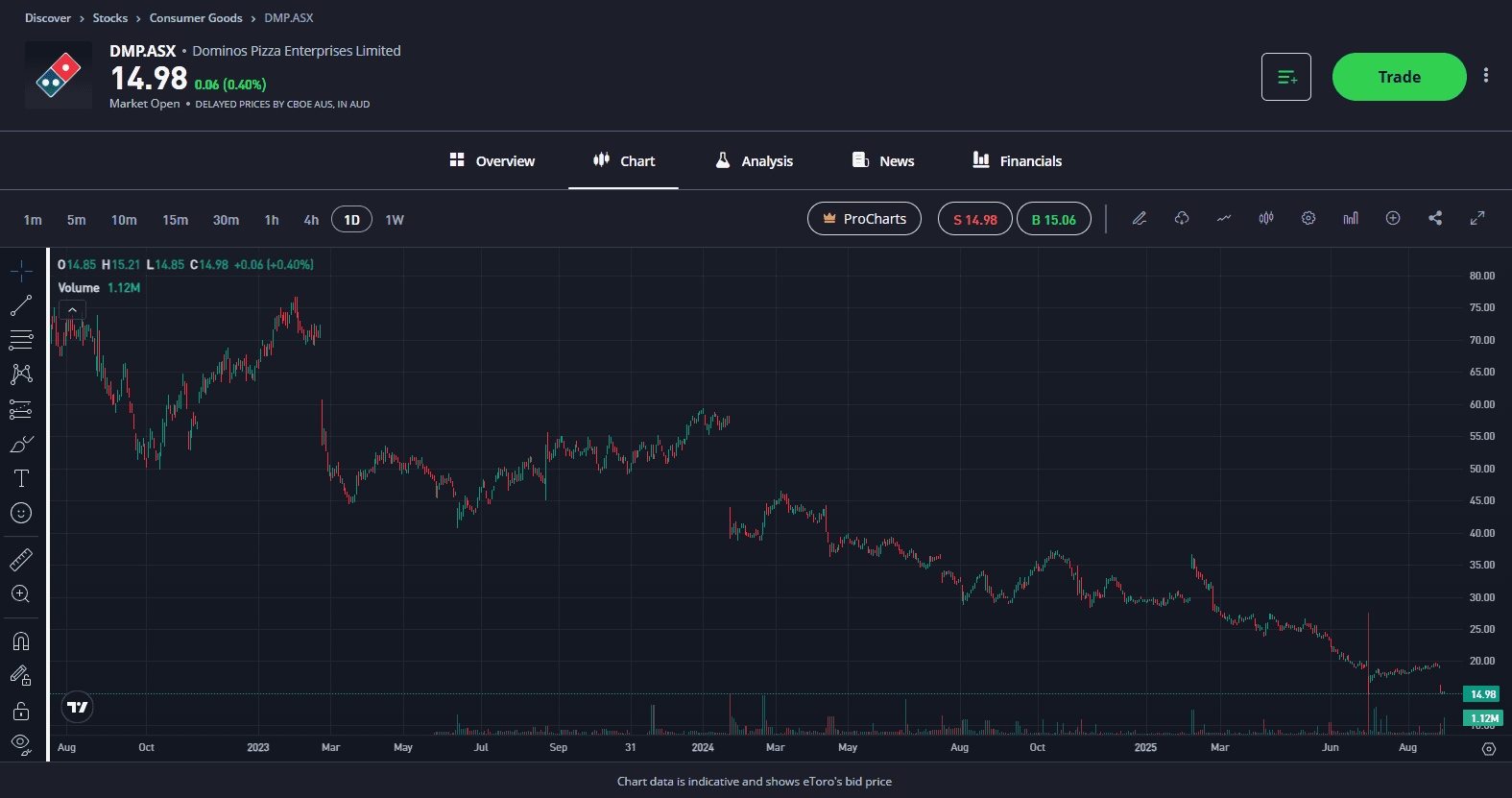The width and height of the screenshot is (1512, 798).
Task: Click the add plus circle icon
Action: [1393, 219]
